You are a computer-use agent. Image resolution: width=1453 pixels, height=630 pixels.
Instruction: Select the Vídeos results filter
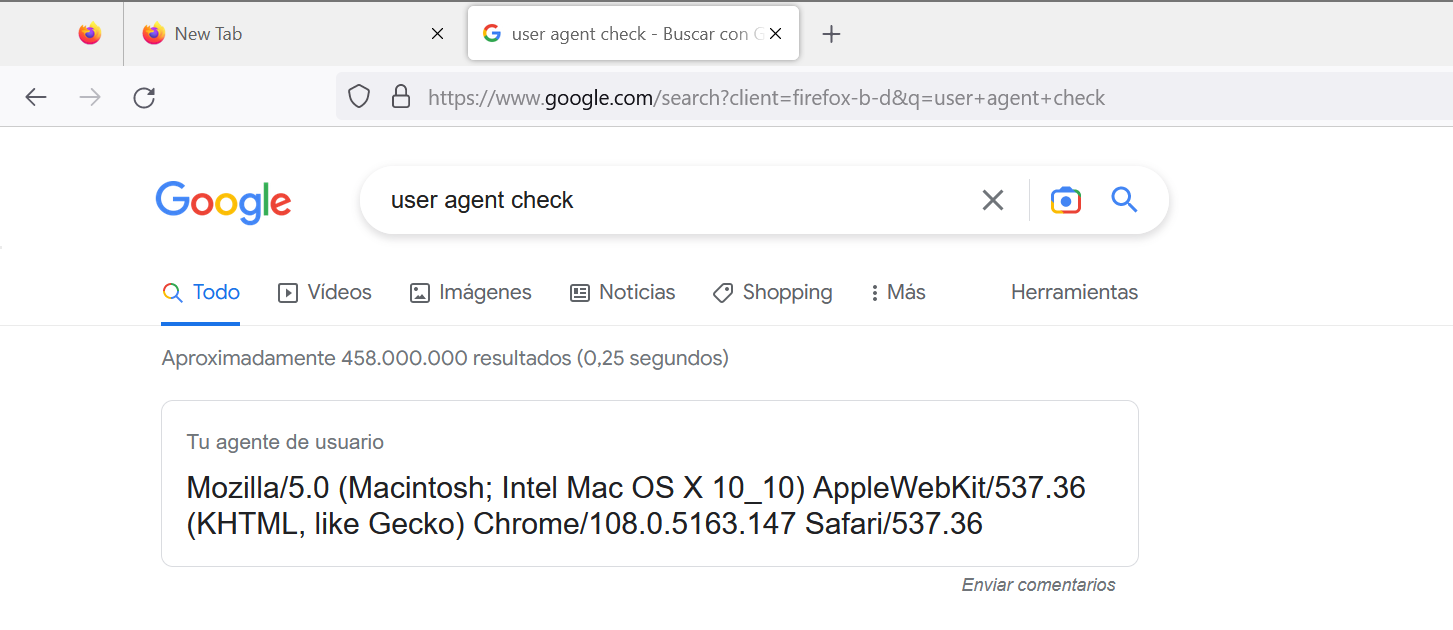[x=325, y=292]
